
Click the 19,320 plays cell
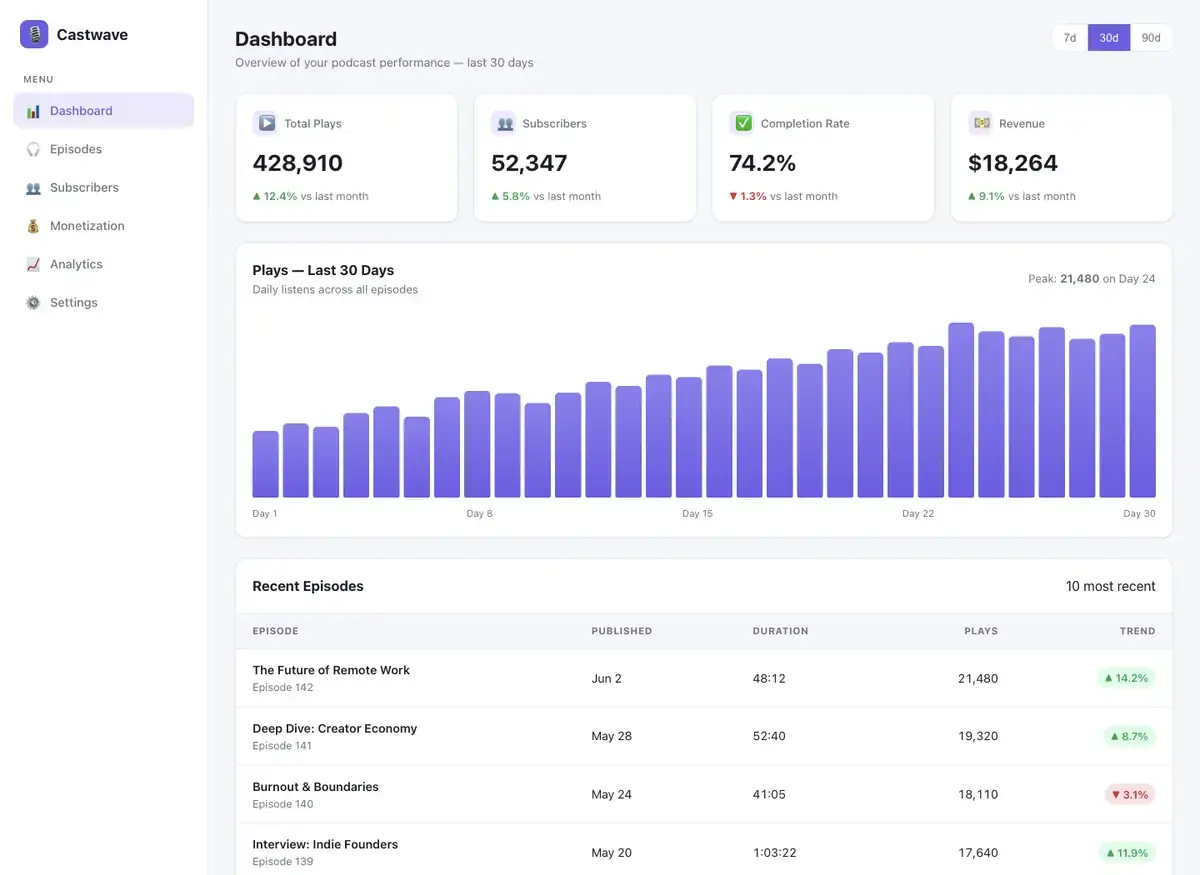click(978, 736)
